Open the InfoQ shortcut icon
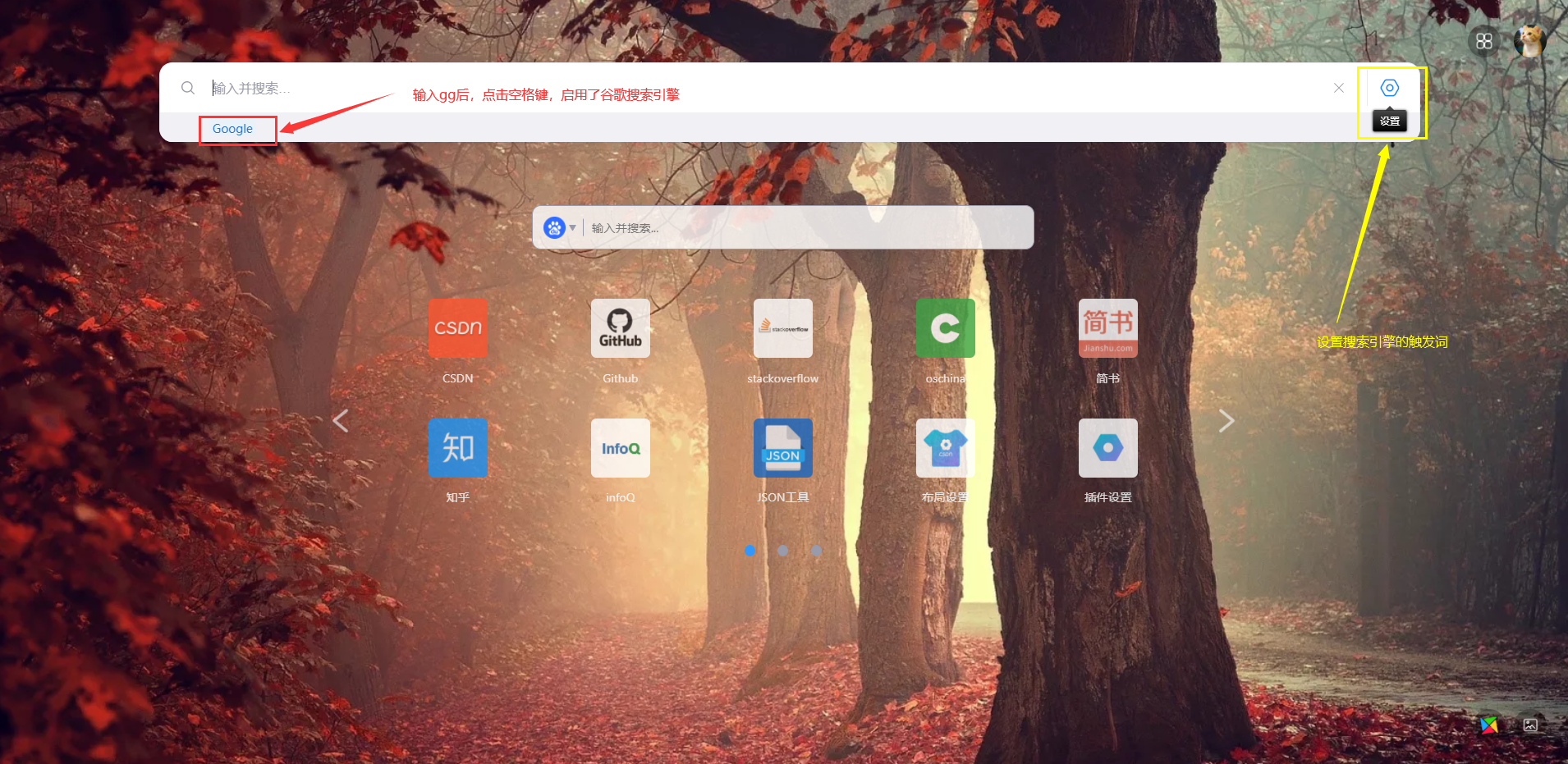1568x764 pixels. point(621,448)
